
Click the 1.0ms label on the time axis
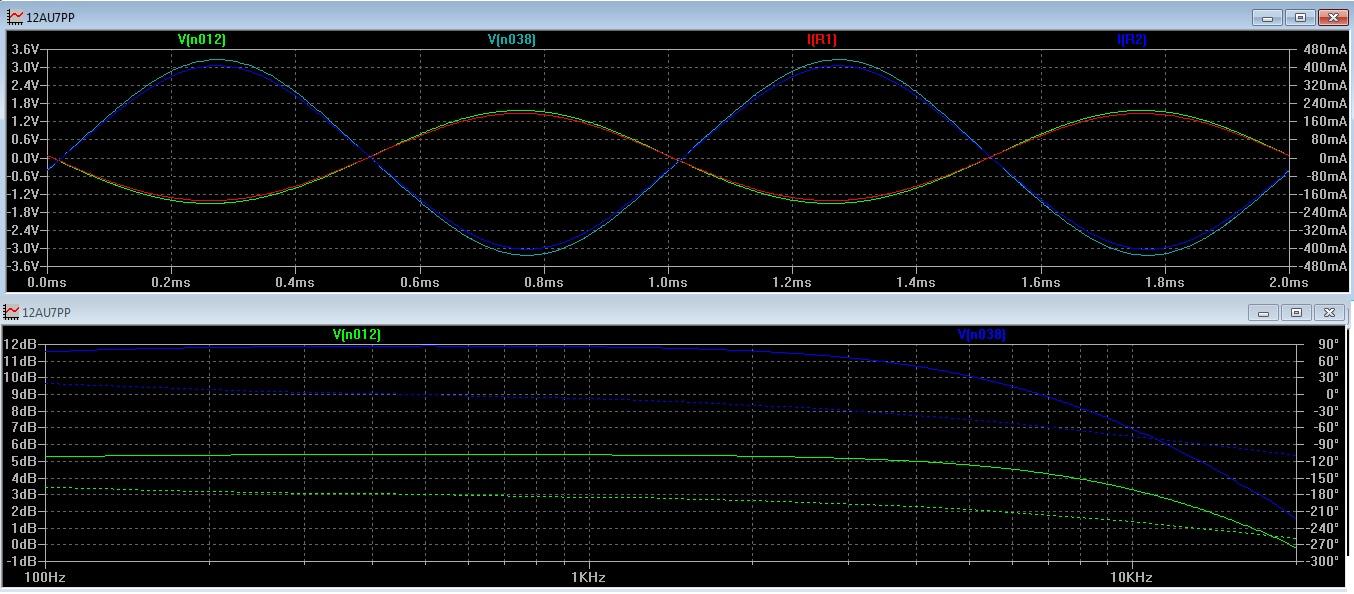(x=667, y=283)
